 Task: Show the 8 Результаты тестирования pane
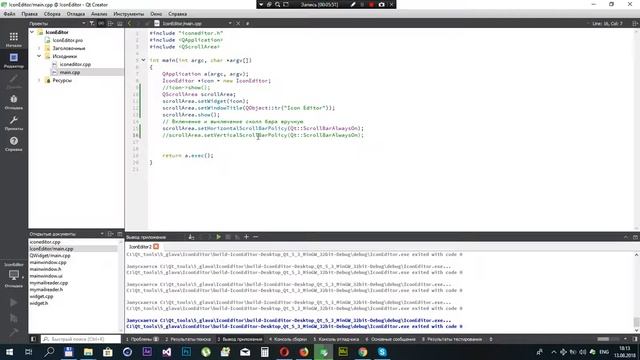point(452,339)
